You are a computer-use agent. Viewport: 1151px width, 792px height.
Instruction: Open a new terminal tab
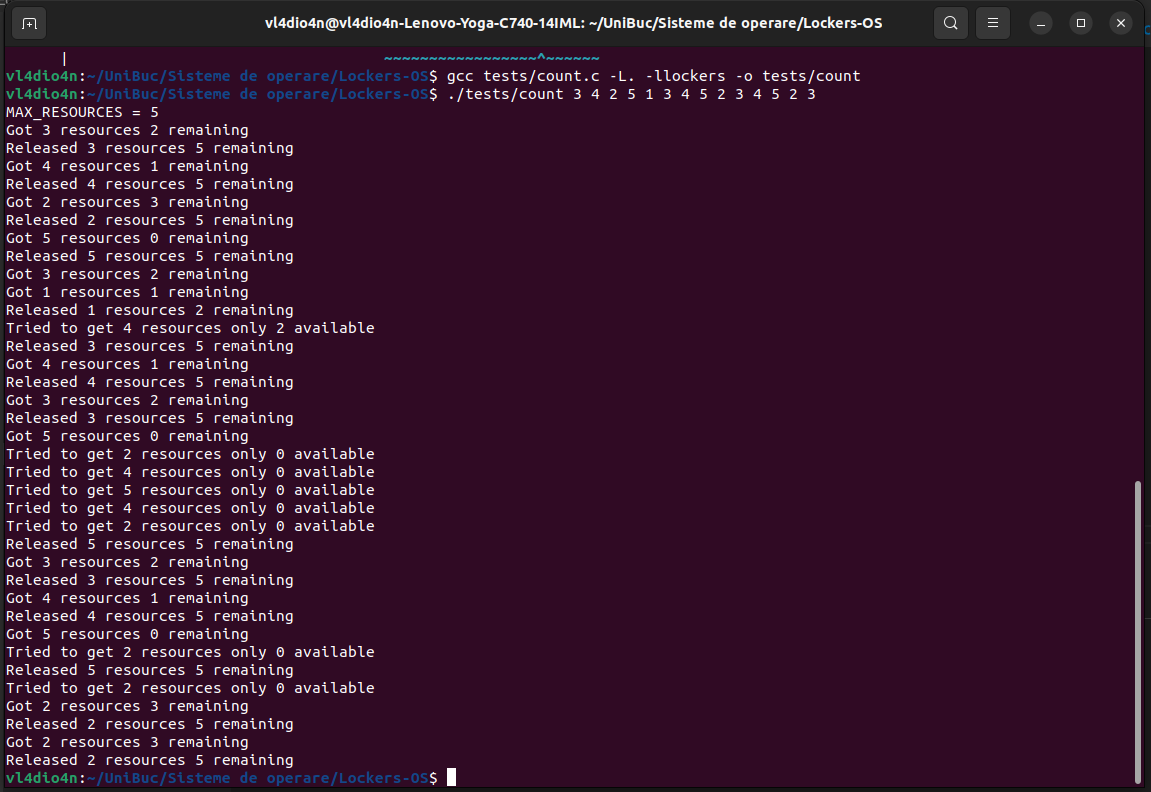coord(29,23)
